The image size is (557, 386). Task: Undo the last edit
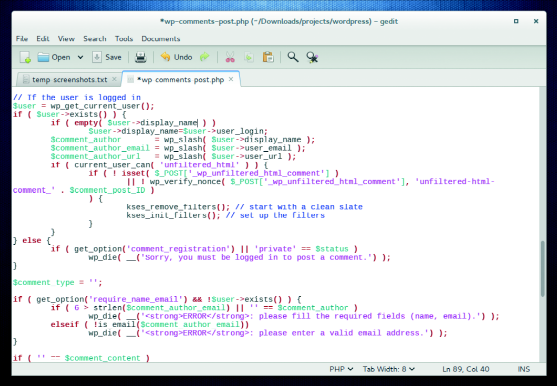click(x=176, y=57)
